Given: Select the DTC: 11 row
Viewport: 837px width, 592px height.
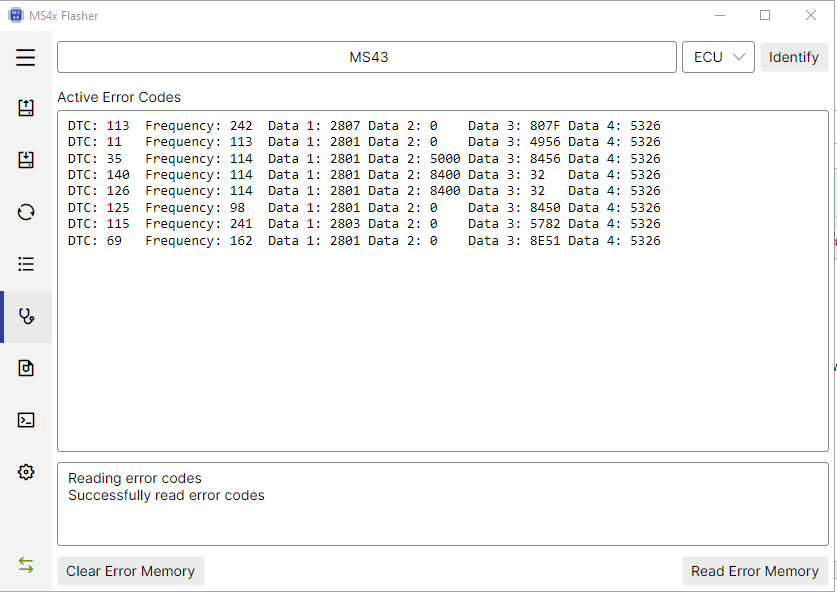Looking at the screenshot, I should click(x=364, y=142).
